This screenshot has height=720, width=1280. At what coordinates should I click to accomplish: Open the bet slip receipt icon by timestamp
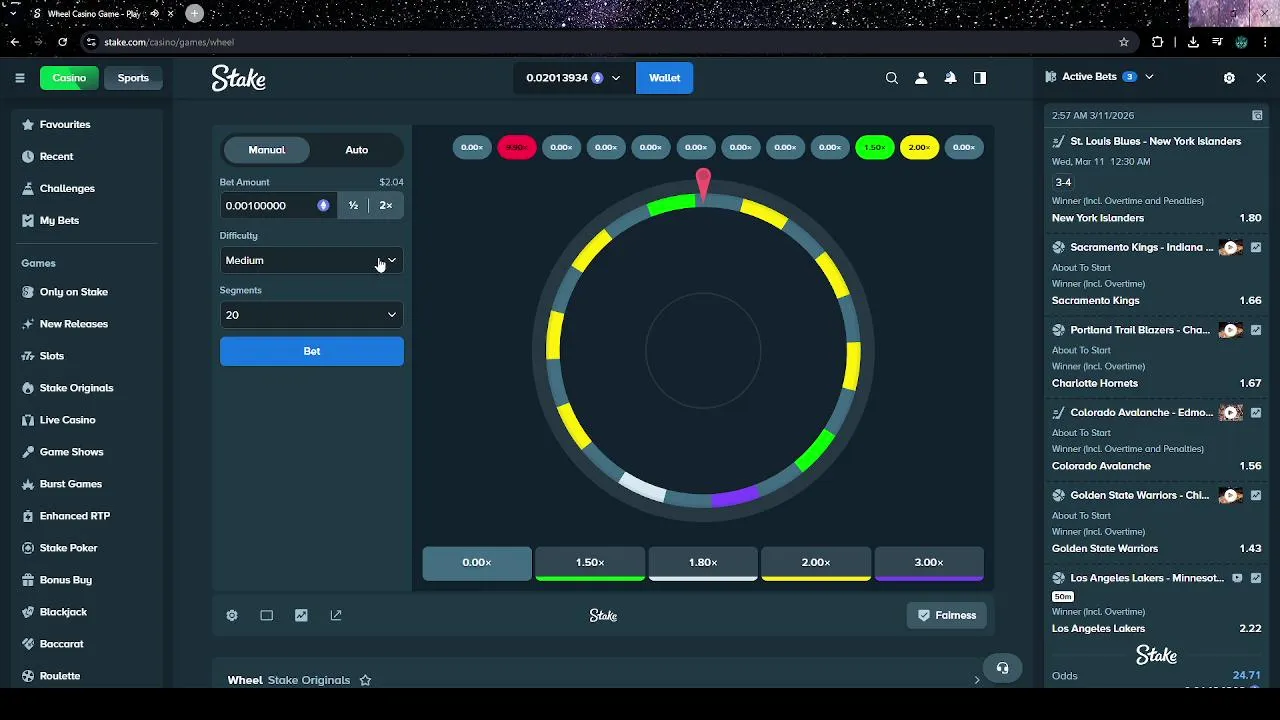click(1257, 116)
